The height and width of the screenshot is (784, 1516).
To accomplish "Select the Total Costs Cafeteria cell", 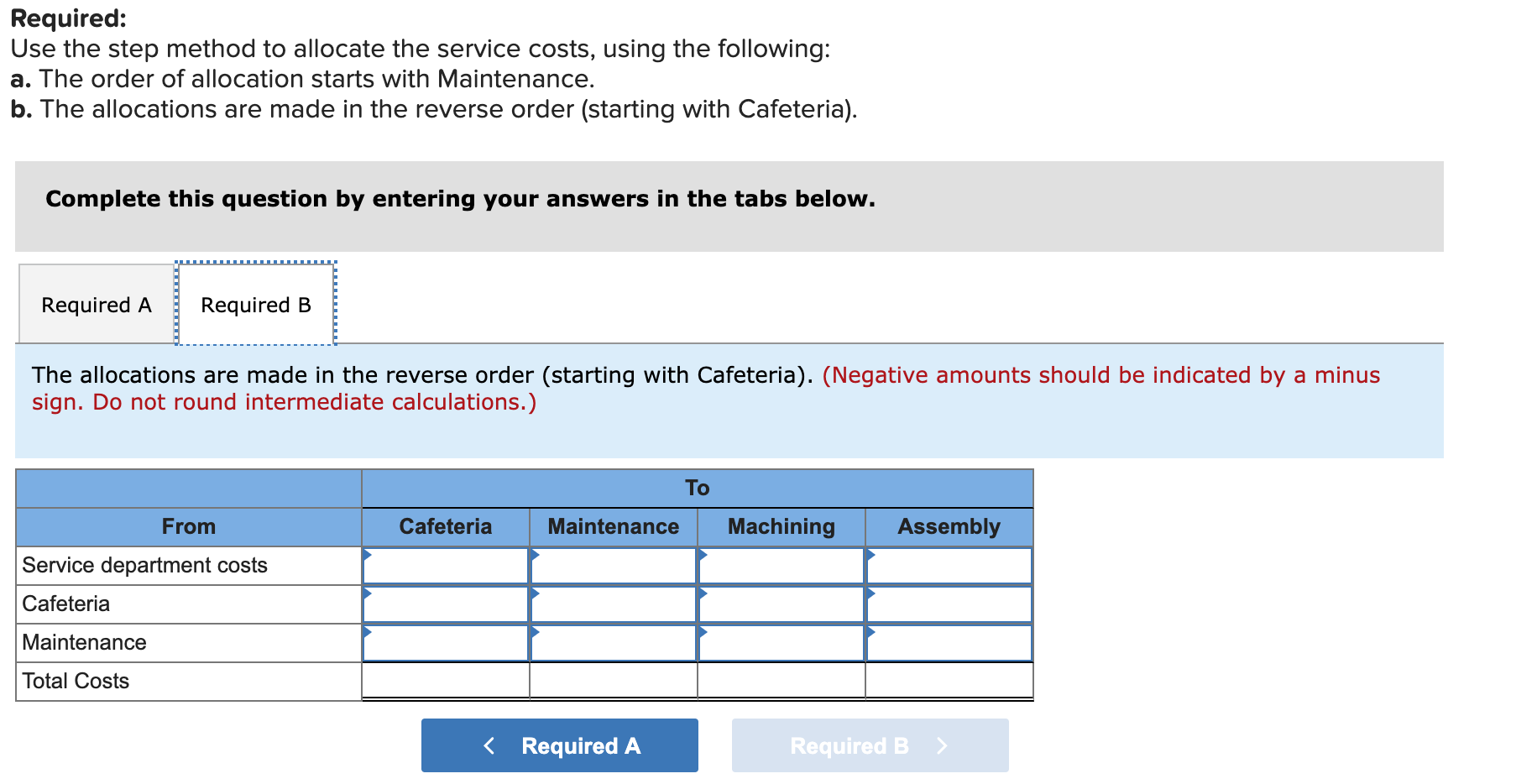I will 445,681.
